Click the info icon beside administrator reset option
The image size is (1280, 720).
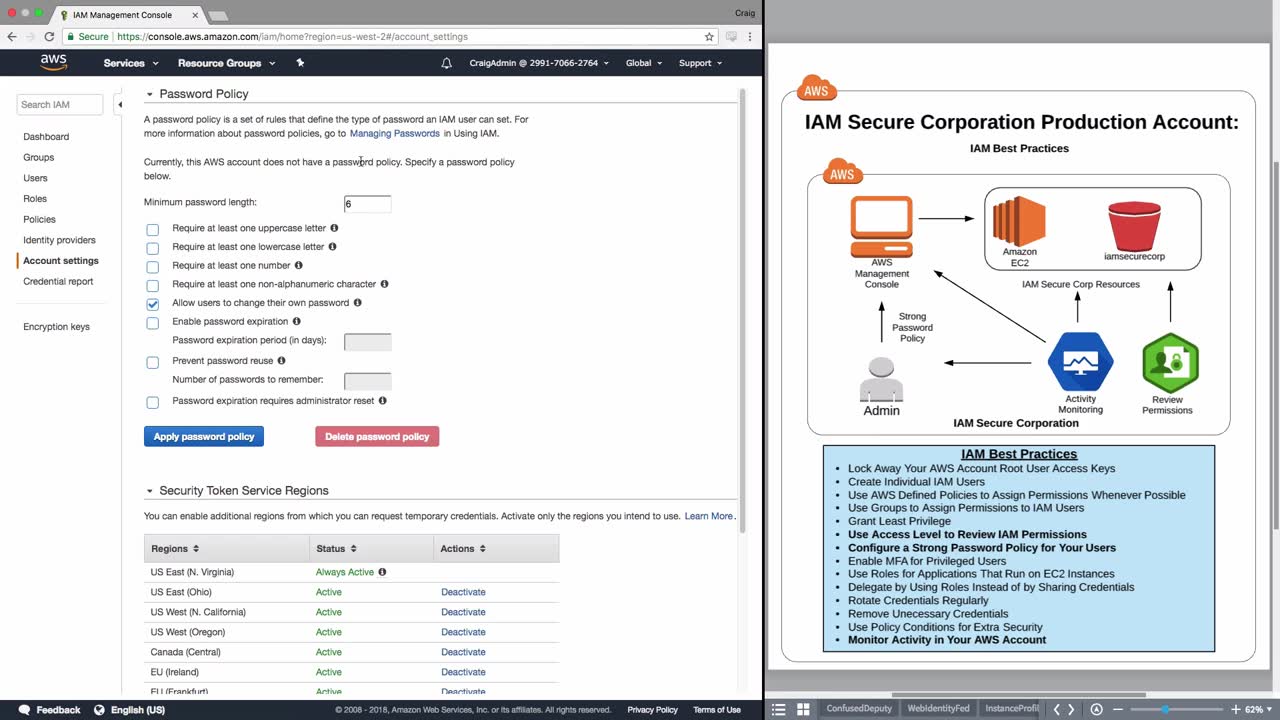382,400
